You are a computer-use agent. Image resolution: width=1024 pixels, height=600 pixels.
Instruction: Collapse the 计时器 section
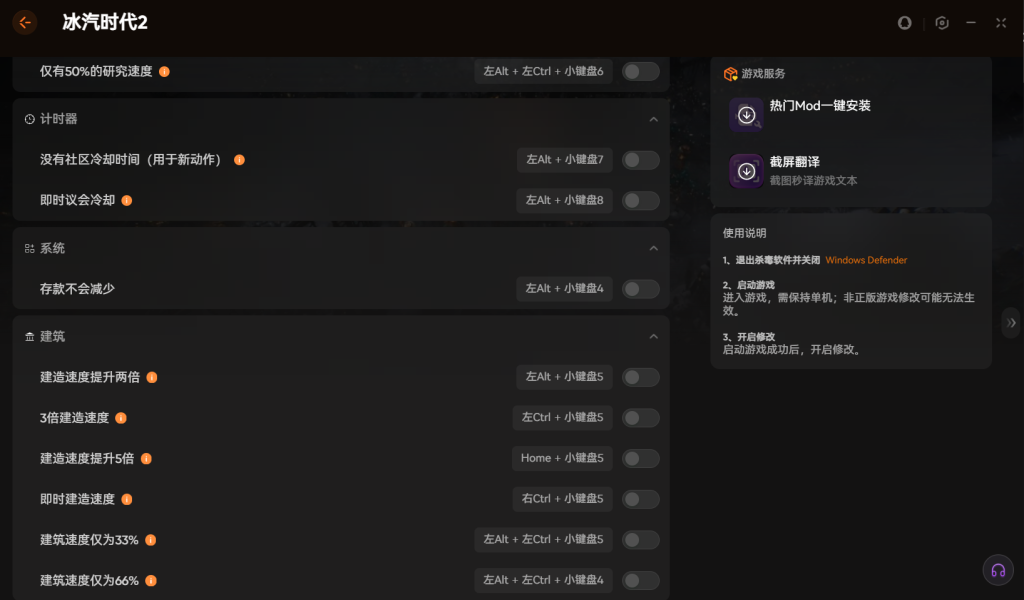(653, 119)
